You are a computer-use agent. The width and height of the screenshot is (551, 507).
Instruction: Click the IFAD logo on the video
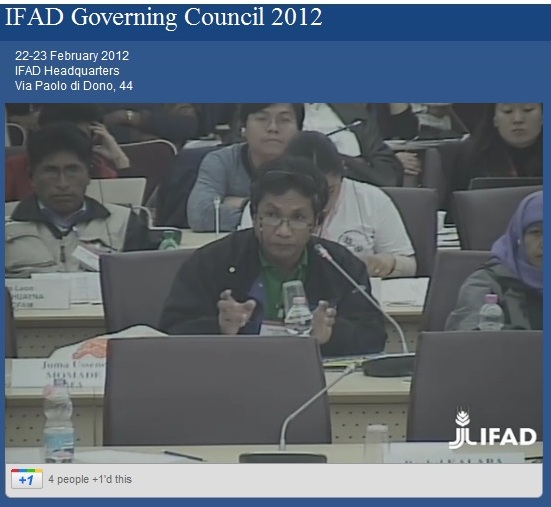pos(492,428)
